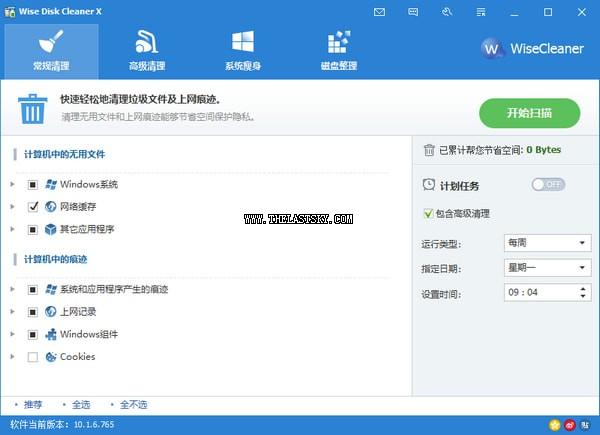Toggle the Windows组件 checkbox
This screenshot has width=600, height=435.
pyautogui.click(x=33, y=335)
